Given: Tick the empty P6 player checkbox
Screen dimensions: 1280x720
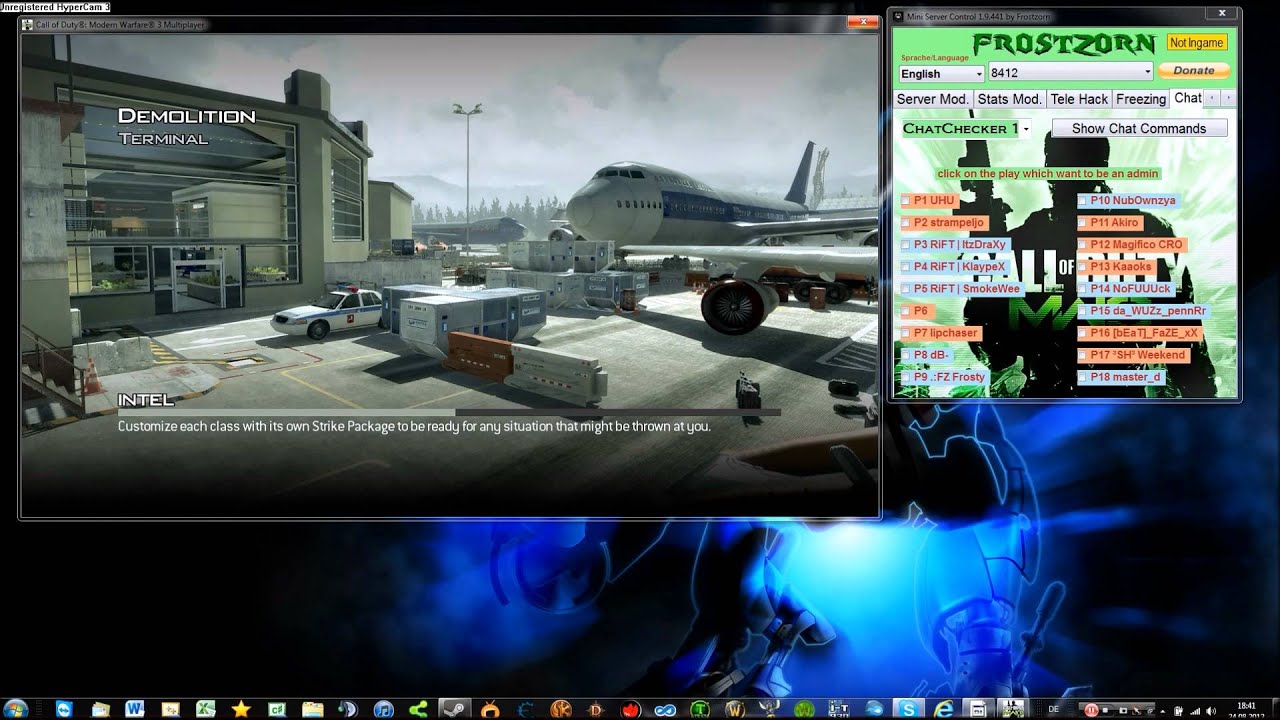Looking at the screenshot, I should [906, 311].
